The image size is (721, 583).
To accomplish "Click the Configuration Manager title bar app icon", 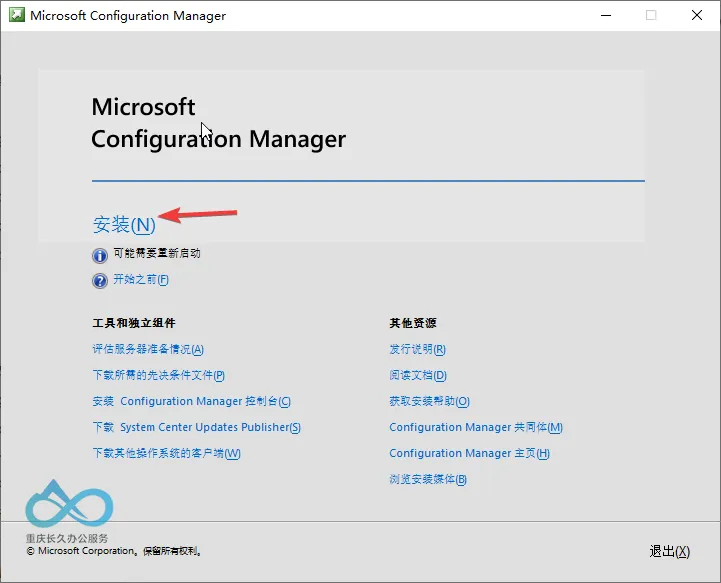I will [x=17, y=15].
